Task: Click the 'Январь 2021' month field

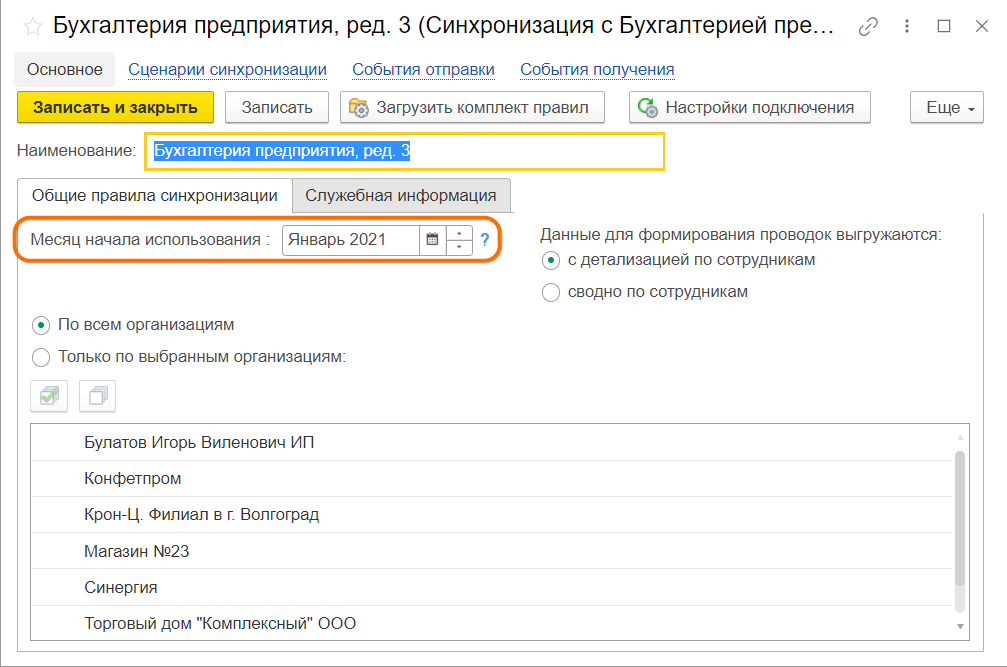Action: (351, 239)
